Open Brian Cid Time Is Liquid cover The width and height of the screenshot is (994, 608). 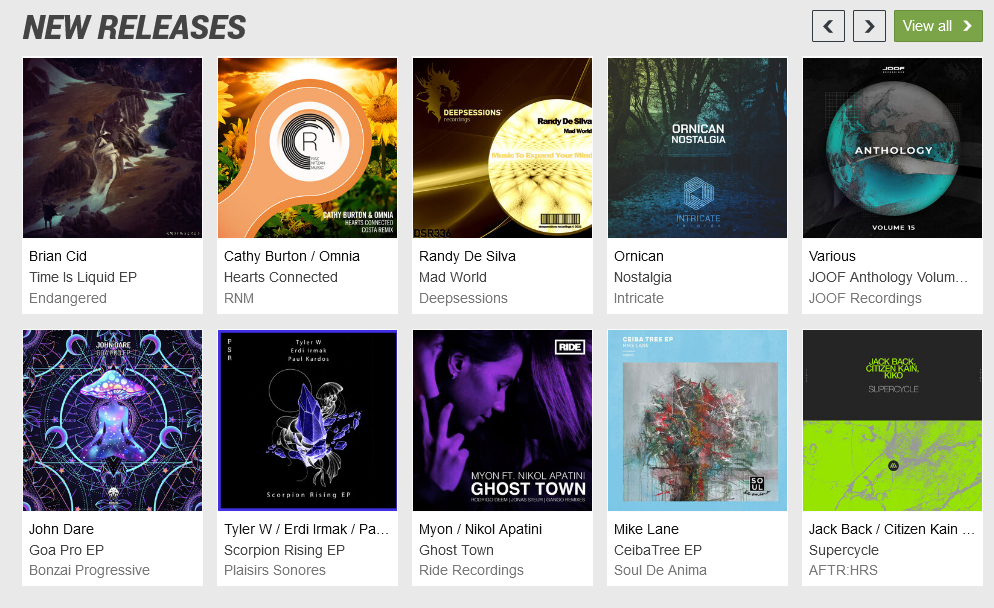[x=113, y=148]
